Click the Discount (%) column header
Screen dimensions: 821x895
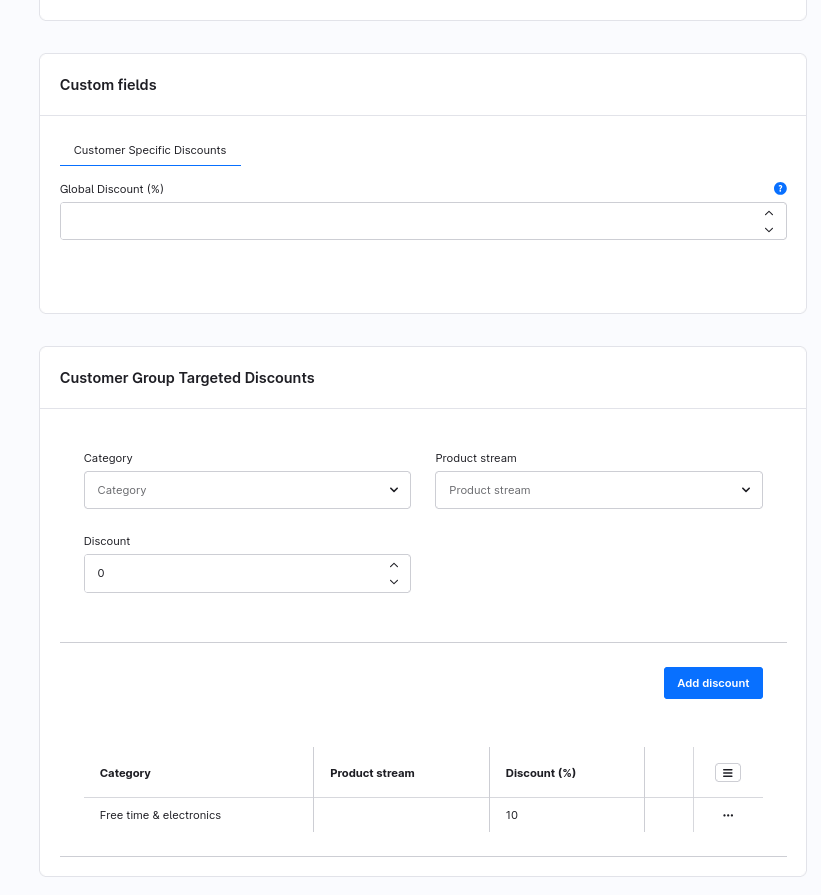[x=540, y=773]
